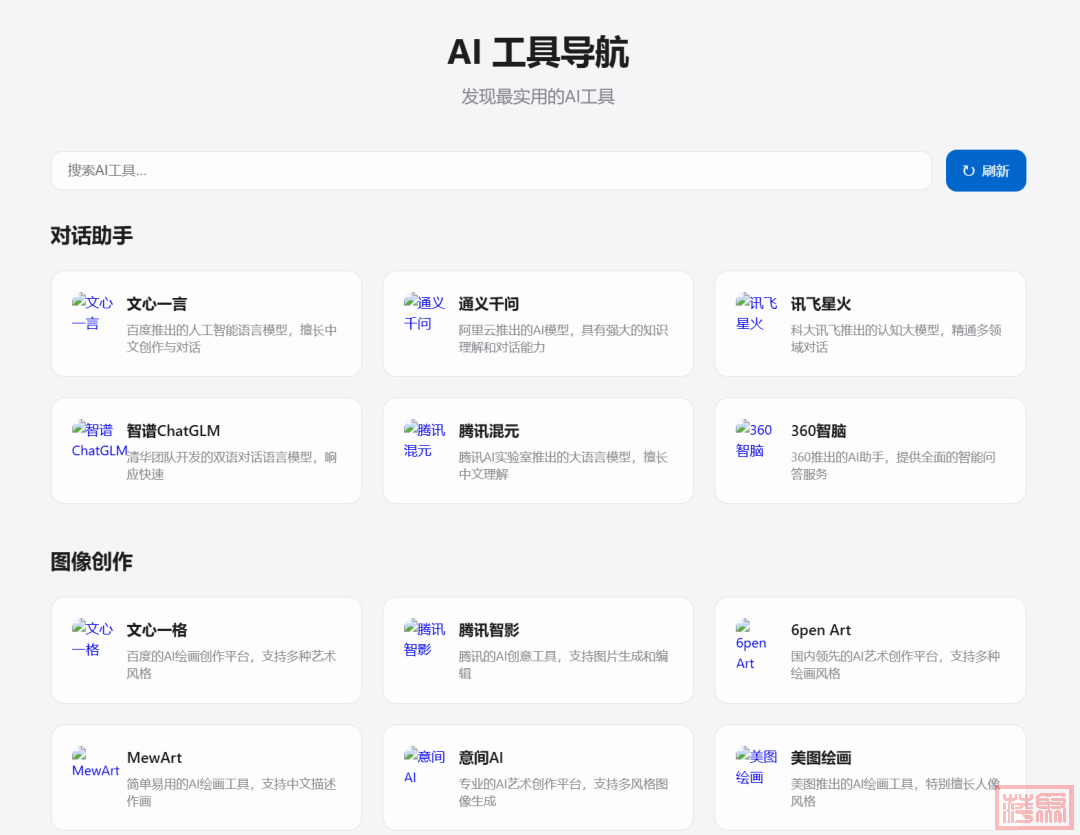Image resolution: width=1080 pixels, height=835 pixels.
Task: Click description 百度推出的人工智能语言模型
Action: [232, 338]
